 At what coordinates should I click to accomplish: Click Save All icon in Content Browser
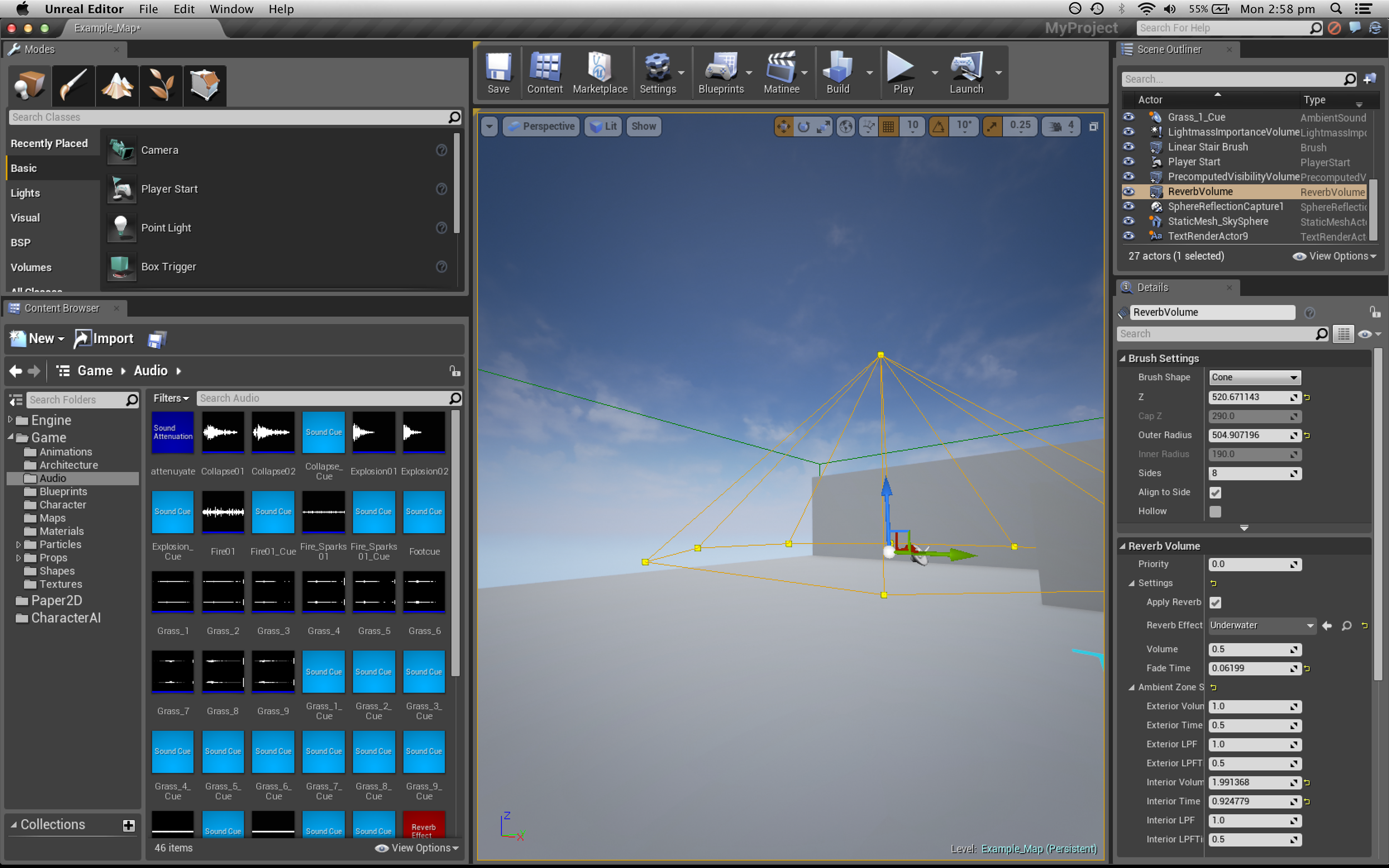pyautogui.click(x=157, y=339)
